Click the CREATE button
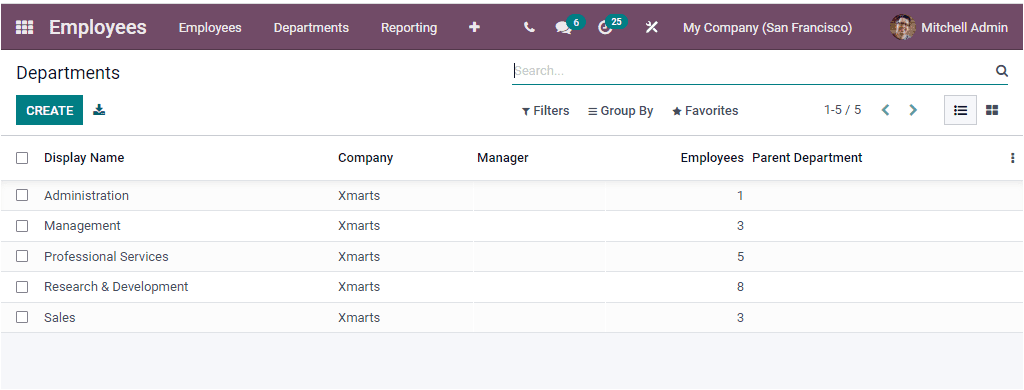 click(50, 110)
